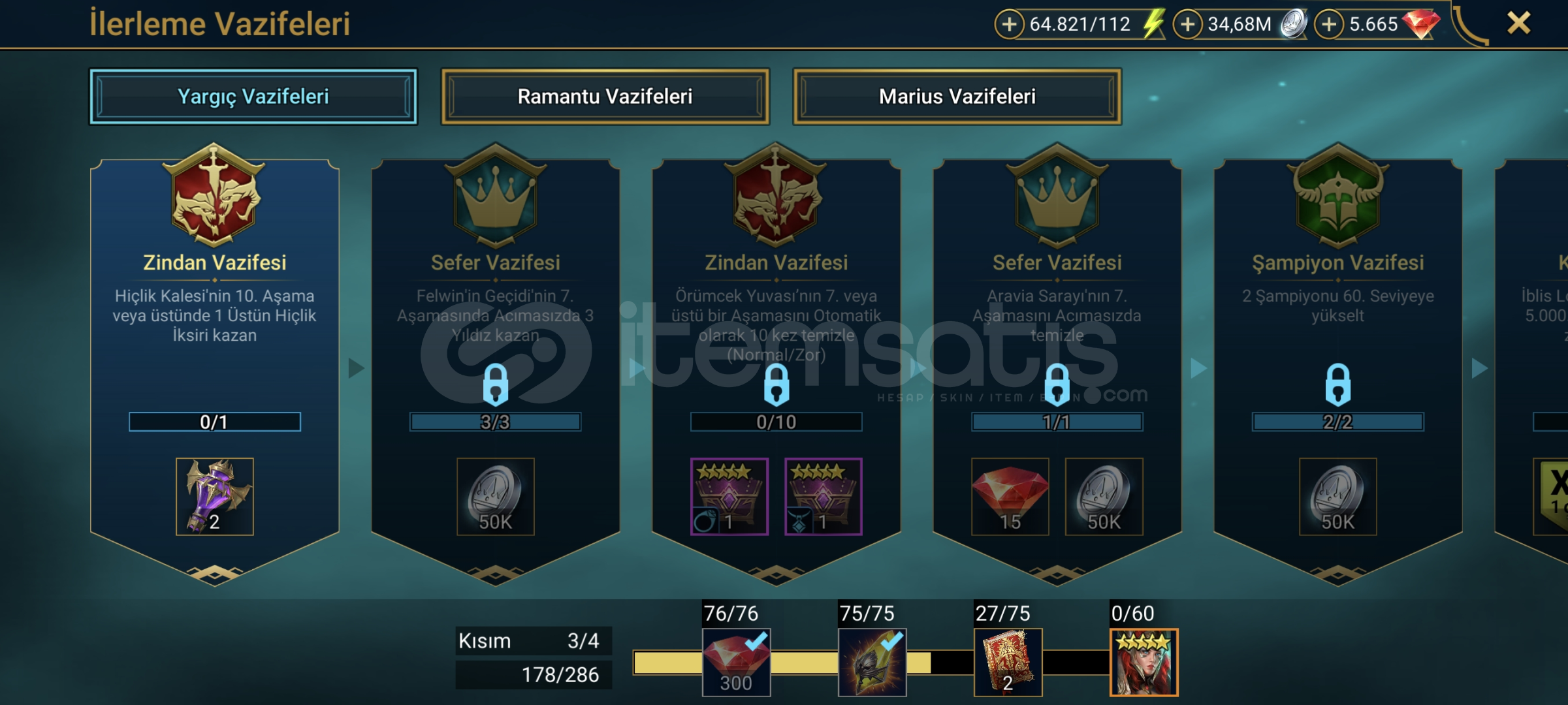Viewport: 1568px width, 705px height.
Task: Buy gems with the plus button
Action: click(1329, 25)
